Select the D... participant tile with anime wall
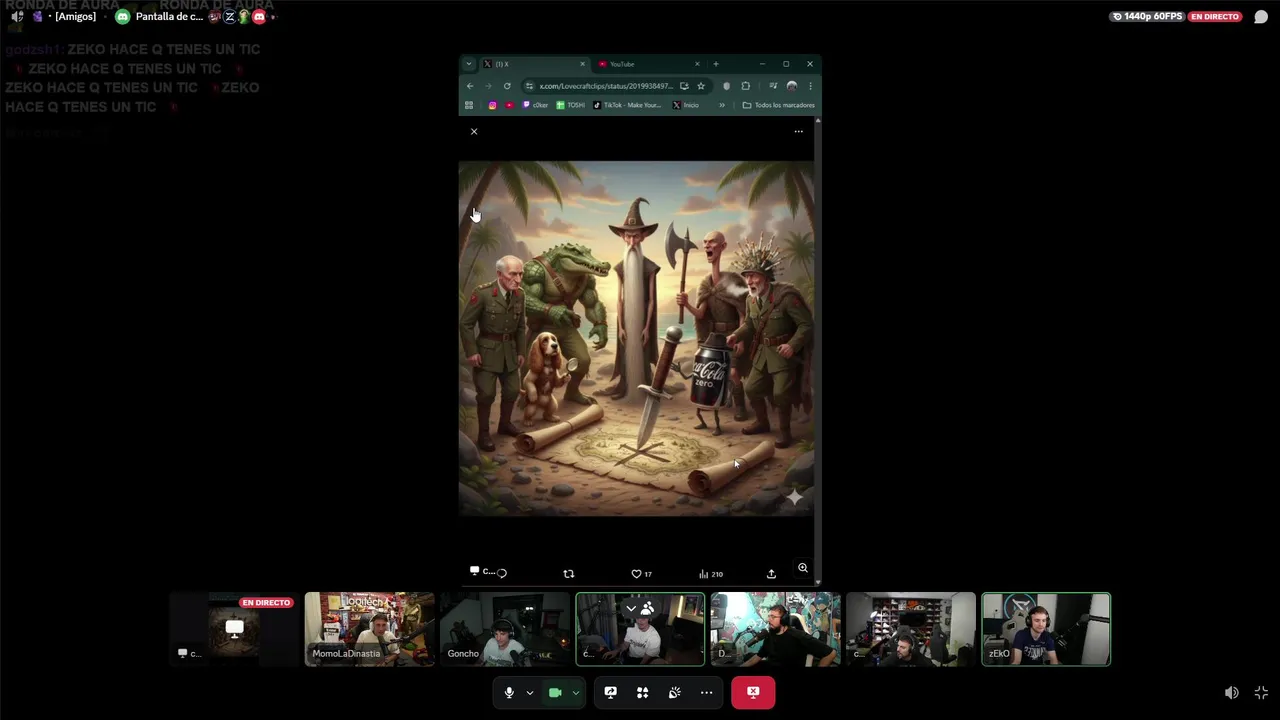 click(x=775, y=629)
